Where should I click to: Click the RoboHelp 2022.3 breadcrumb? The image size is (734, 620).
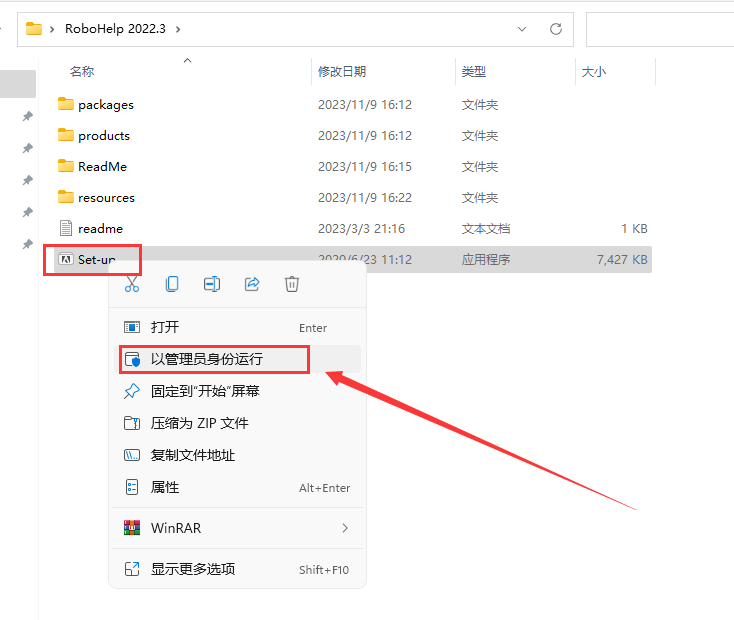pyautogui.click(x=115, y=29)
